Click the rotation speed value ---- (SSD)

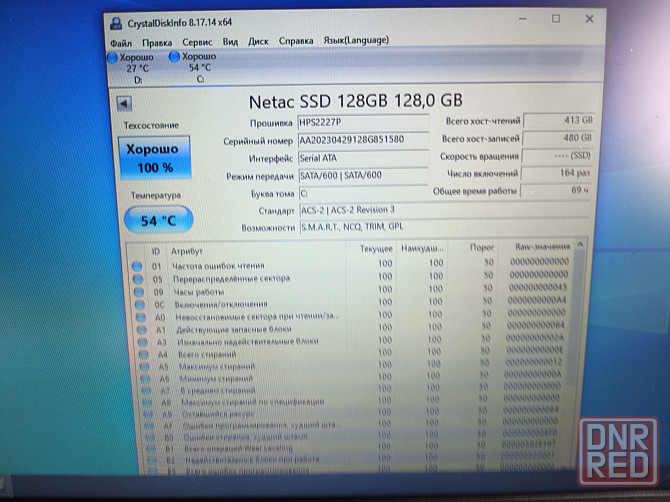557,156
